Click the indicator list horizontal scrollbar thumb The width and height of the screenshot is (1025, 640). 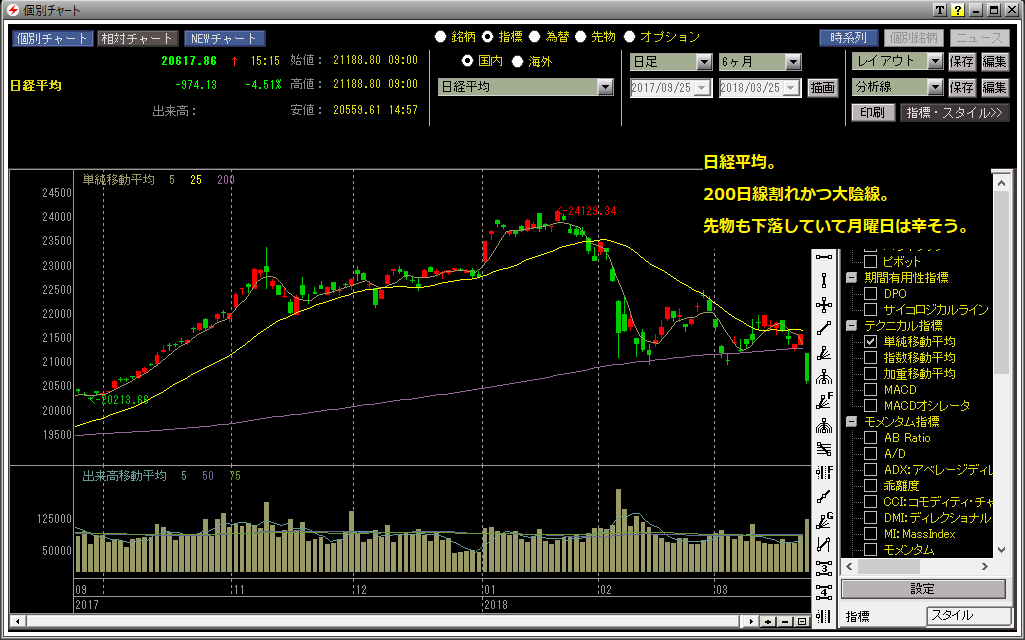(888, 566)
